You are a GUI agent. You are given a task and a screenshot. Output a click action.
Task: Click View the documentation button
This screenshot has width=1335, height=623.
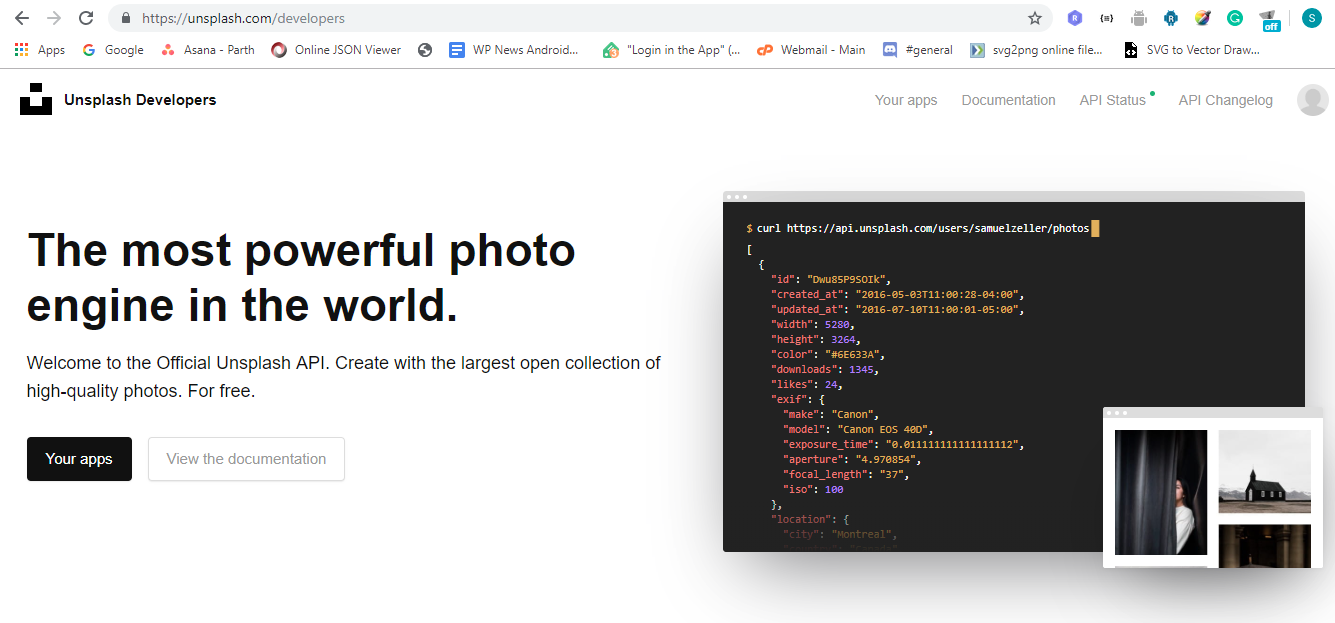click(x=246, y=459)
